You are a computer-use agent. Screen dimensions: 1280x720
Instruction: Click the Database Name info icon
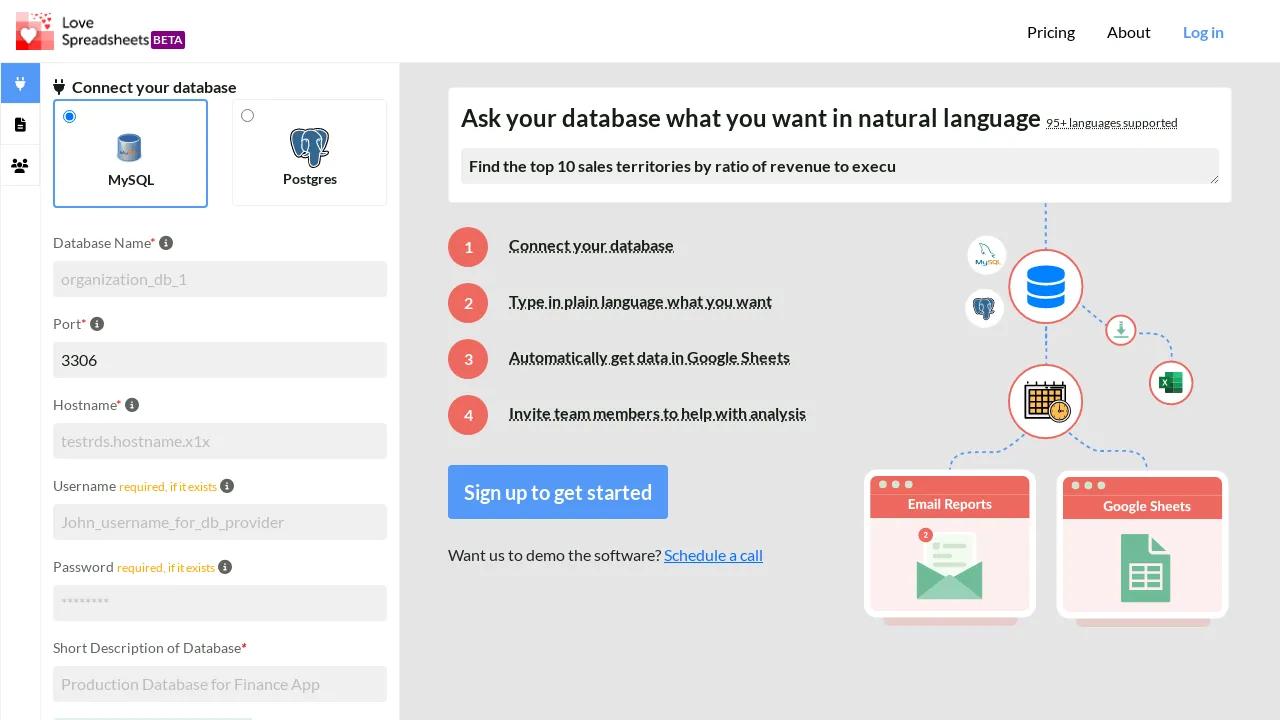tap(166, 243)
